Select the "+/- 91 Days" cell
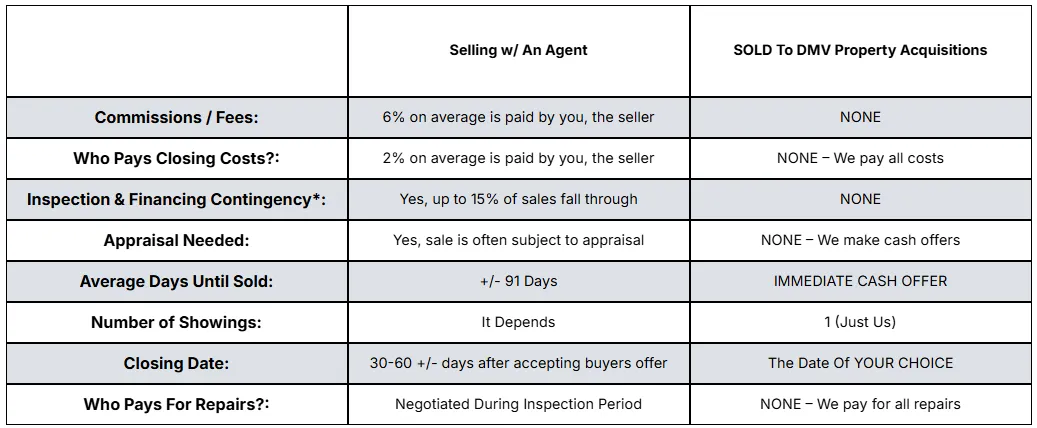This screenshot has width=1037, height=428. (x=518, y=281)
